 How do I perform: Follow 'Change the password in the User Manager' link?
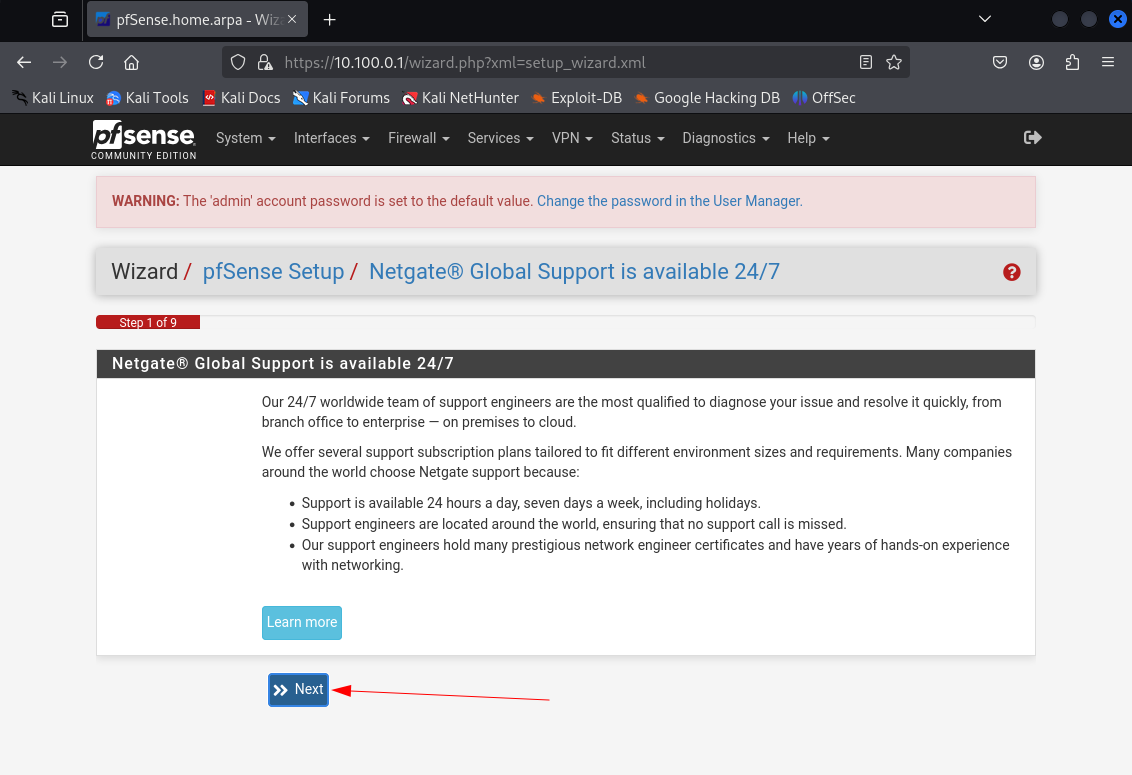click(669, 202)
